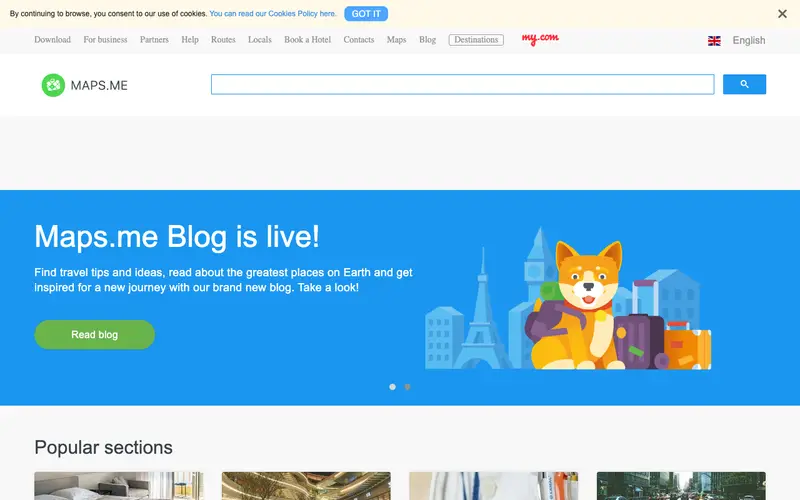Open the city street section thumbnail
This screenshot has height=500, width=800.
point(681,486)
